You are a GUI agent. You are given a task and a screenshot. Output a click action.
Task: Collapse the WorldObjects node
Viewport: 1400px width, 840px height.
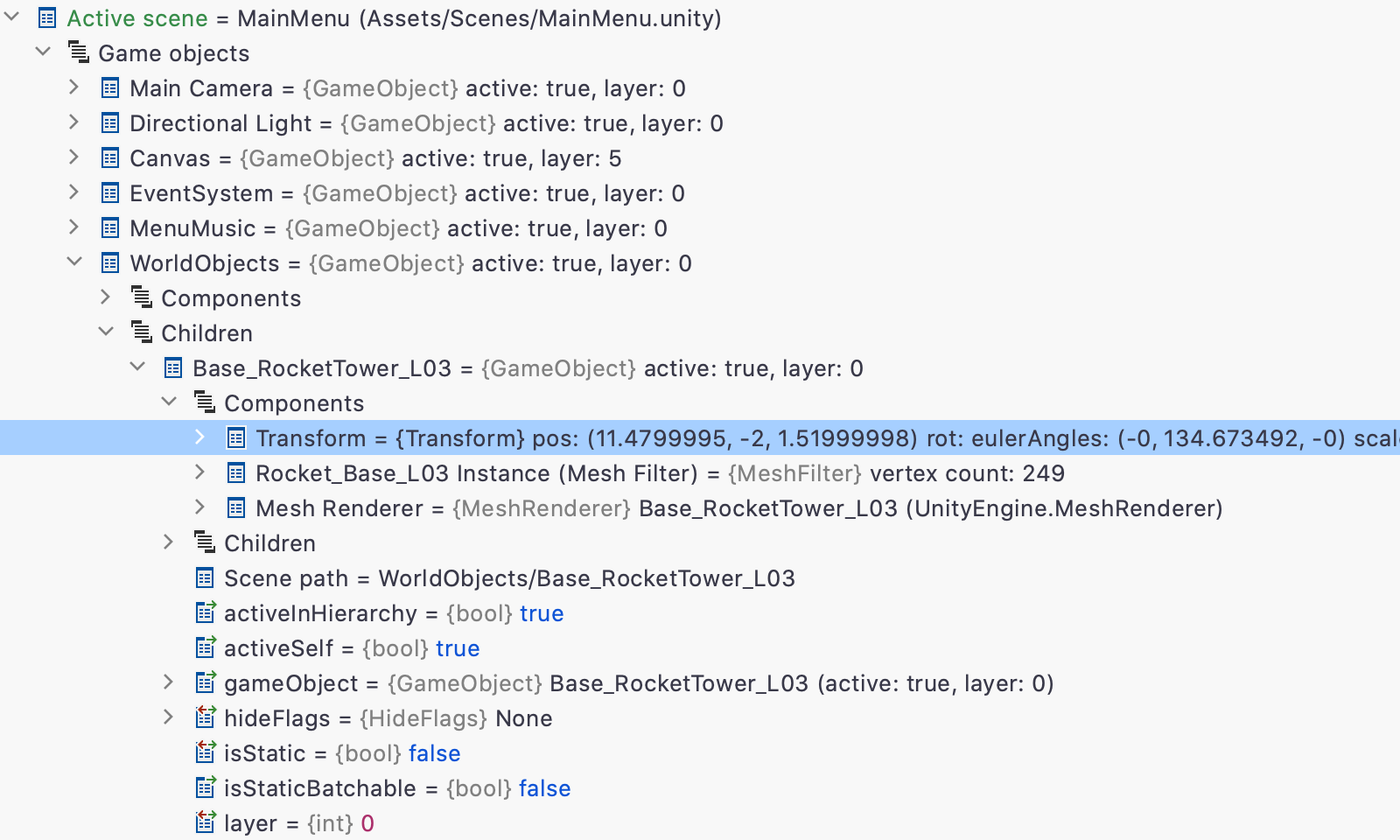click(74, 262)
